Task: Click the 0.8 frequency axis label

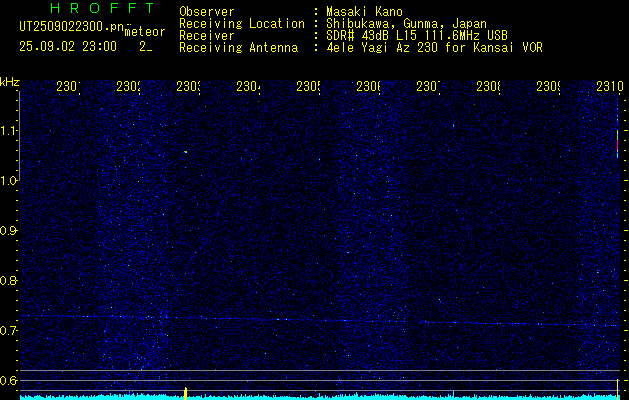Action: [8, 280]
